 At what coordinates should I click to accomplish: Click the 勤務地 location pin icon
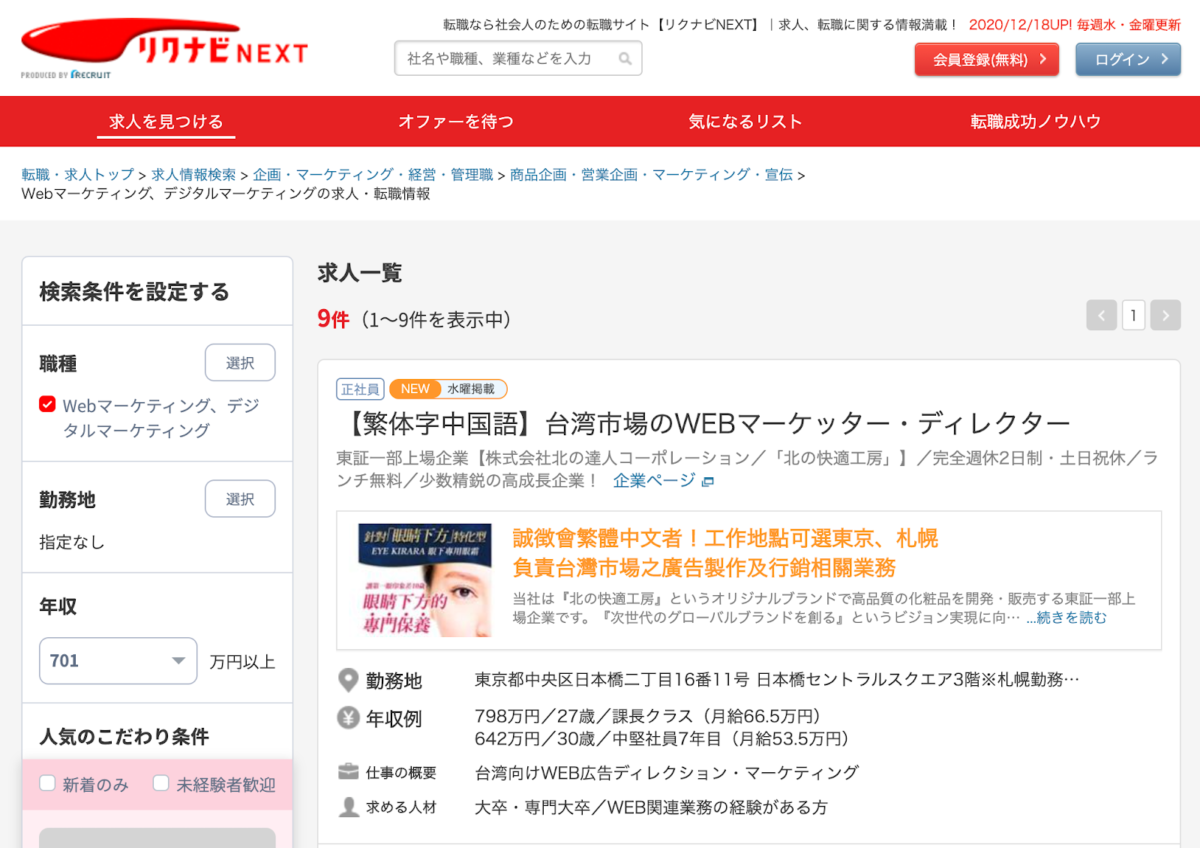tap(348, 681)
